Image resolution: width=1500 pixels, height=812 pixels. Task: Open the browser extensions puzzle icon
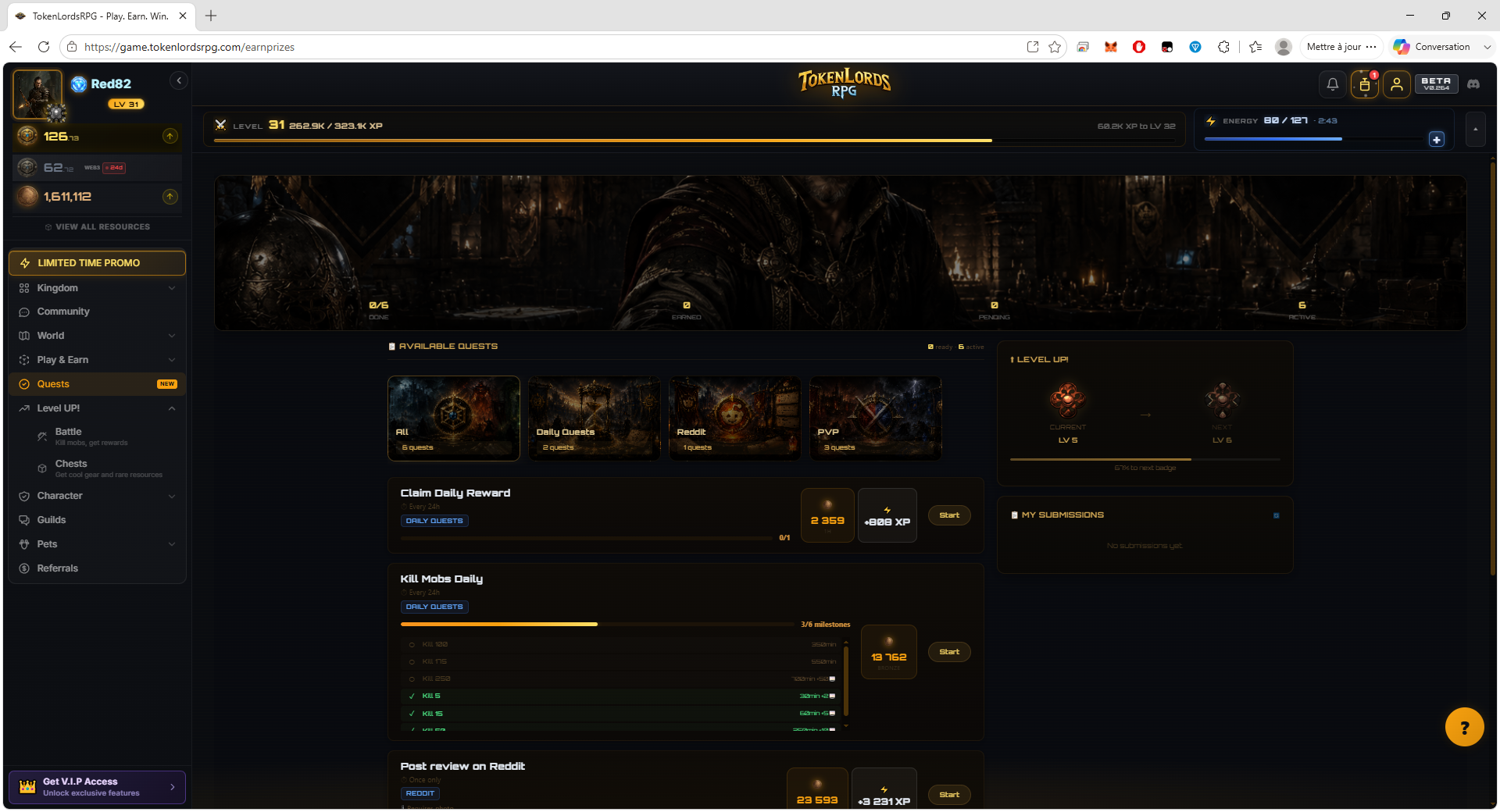(1223, 47)
